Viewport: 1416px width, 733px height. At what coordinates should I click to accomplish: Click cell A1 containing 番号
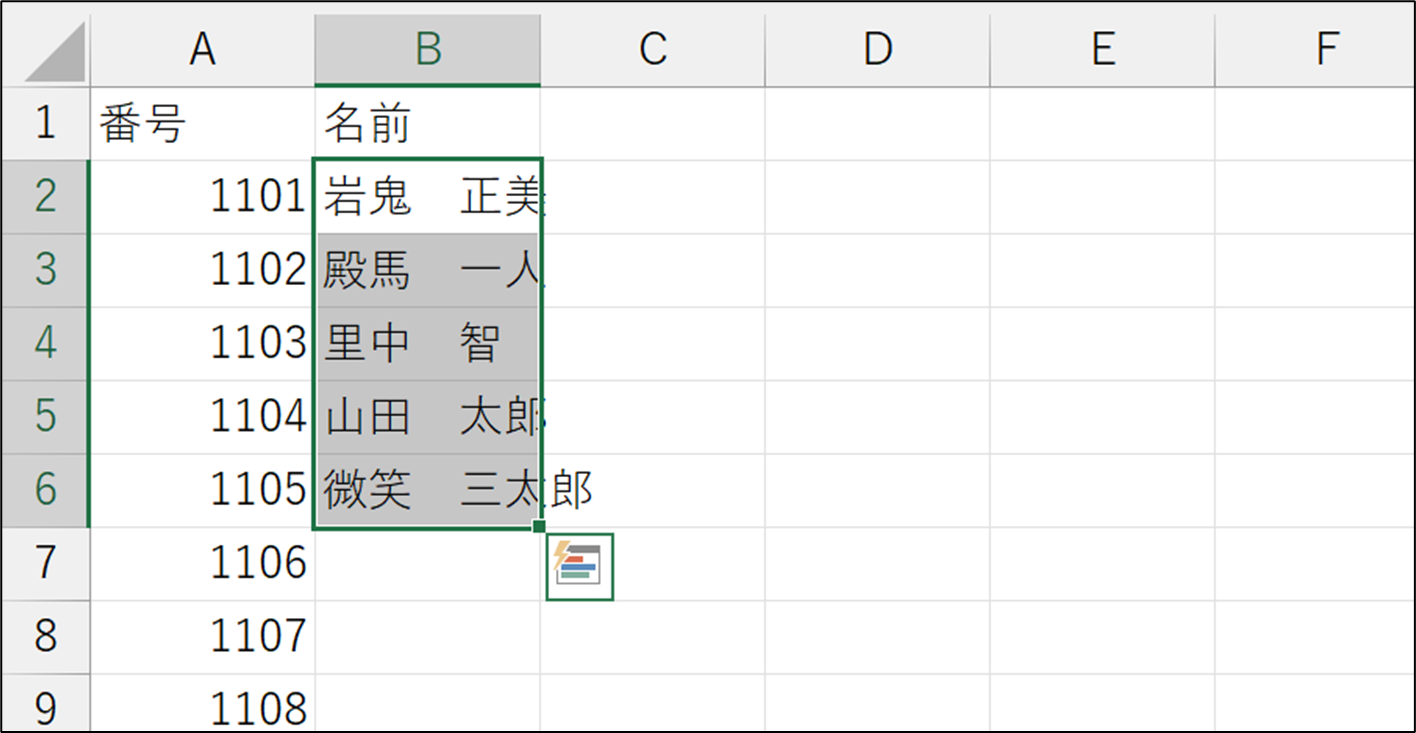click(x=202, y=124)
